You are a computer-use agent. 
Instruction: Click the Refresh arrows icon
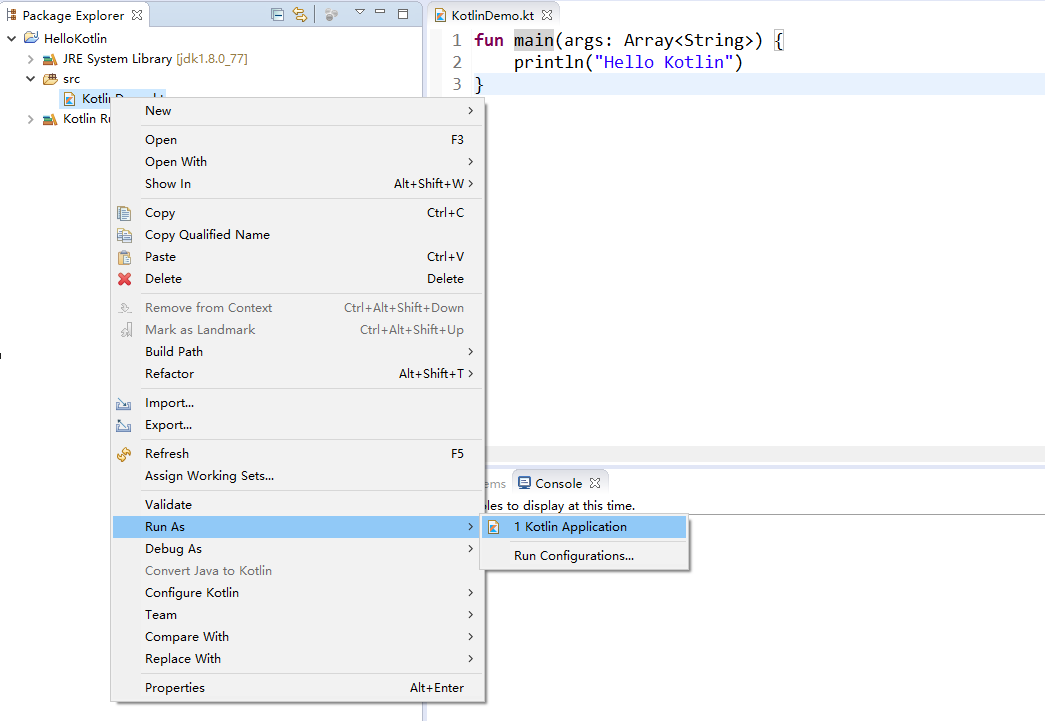124,454
